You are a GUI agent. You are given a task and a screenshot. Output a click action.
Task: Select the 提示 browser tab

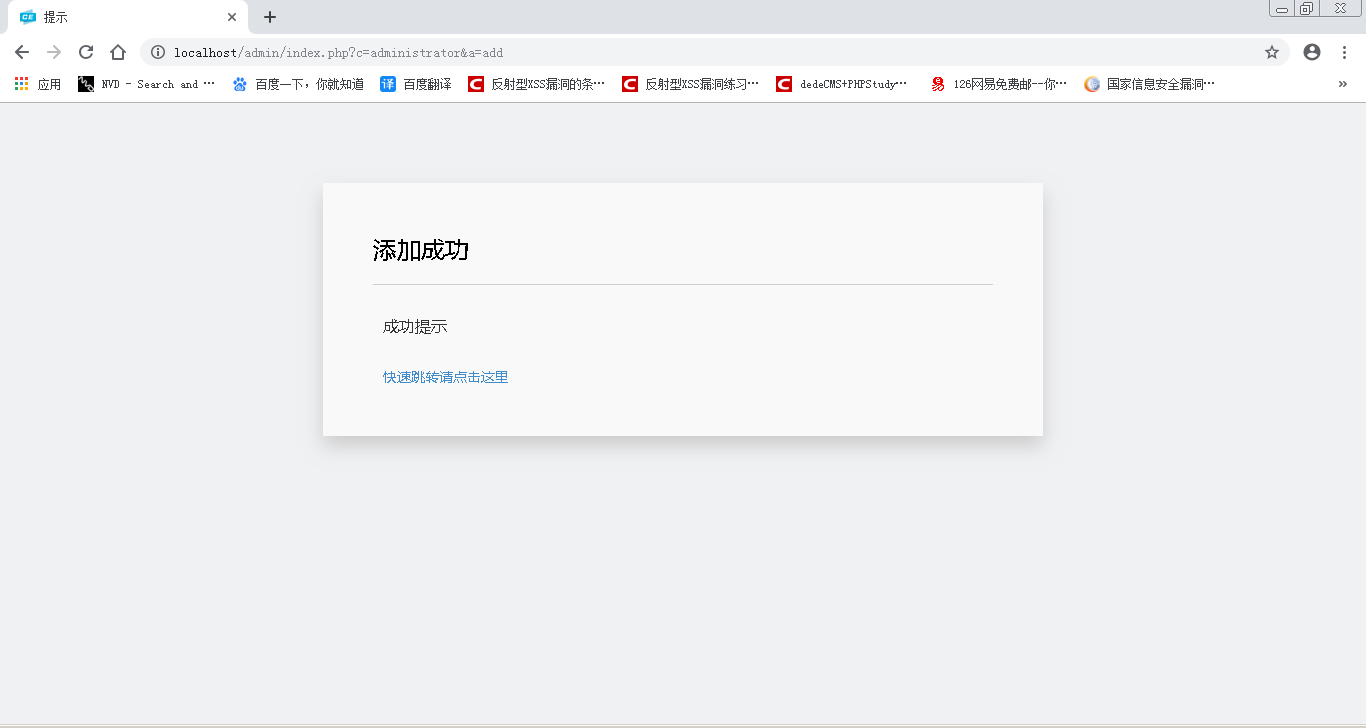(x=128, y=17)
